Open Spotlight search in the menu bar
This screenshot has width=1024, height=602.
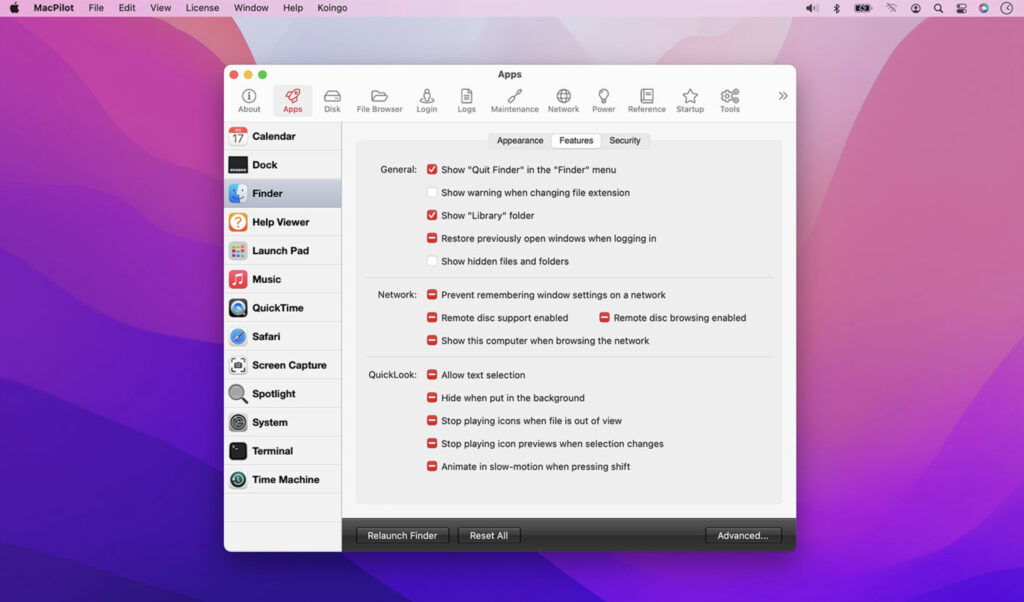coord(938,8)
